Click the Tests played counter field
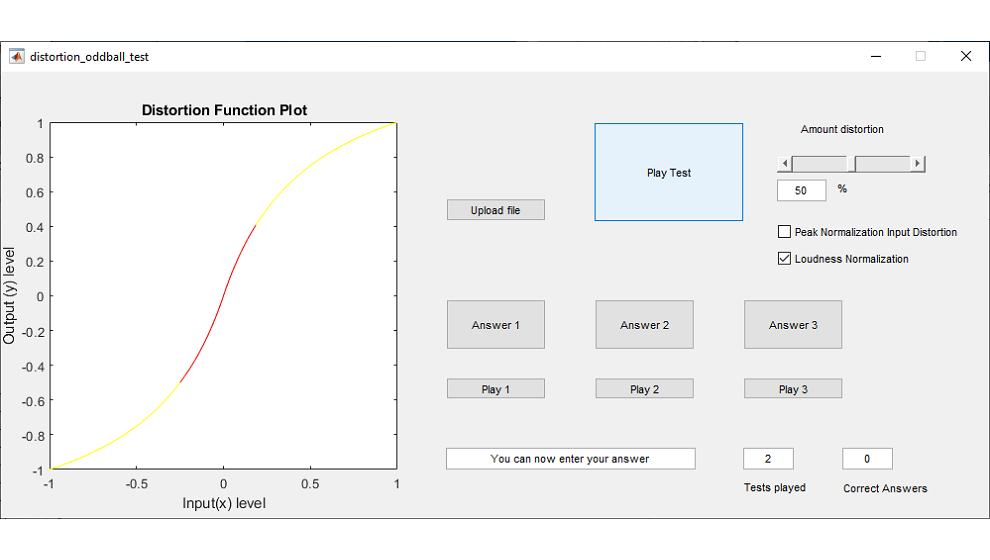The height and width of the screenshot is (560, 990). point(768,459)
